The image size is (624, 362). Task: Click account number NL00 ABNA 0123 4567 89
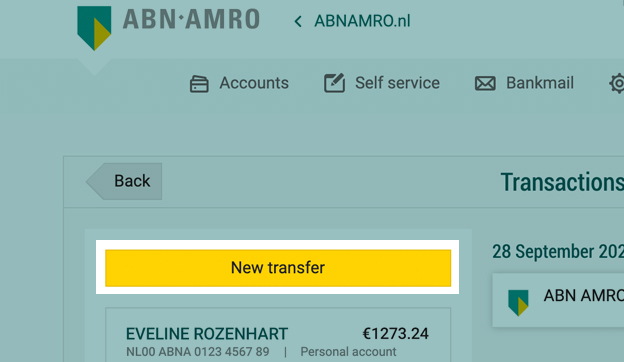[x=197, y=352]
